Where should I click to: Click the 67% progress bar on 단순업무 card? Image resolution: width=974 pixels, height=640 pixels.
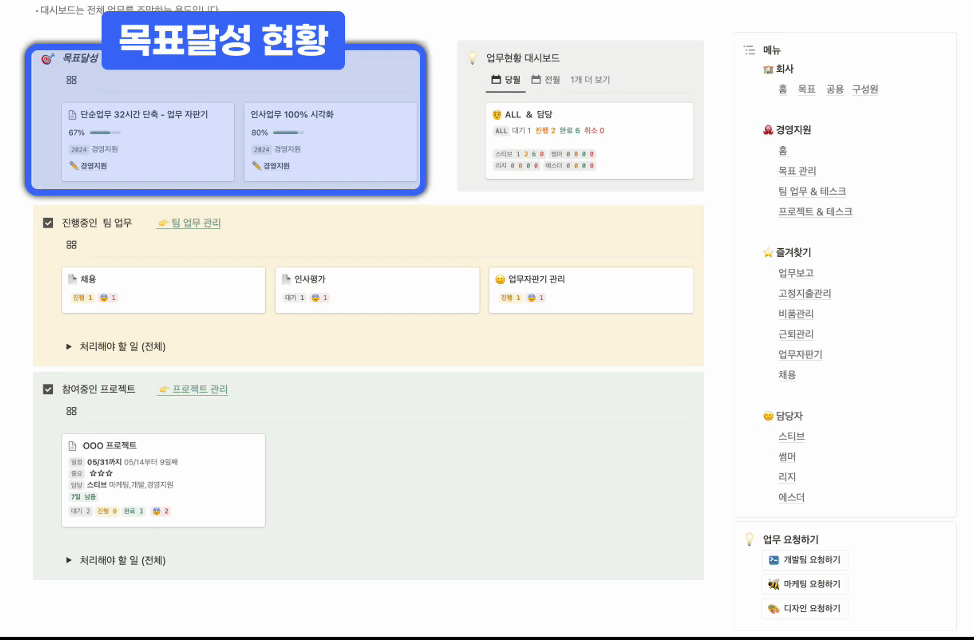[x=105, y=132]
